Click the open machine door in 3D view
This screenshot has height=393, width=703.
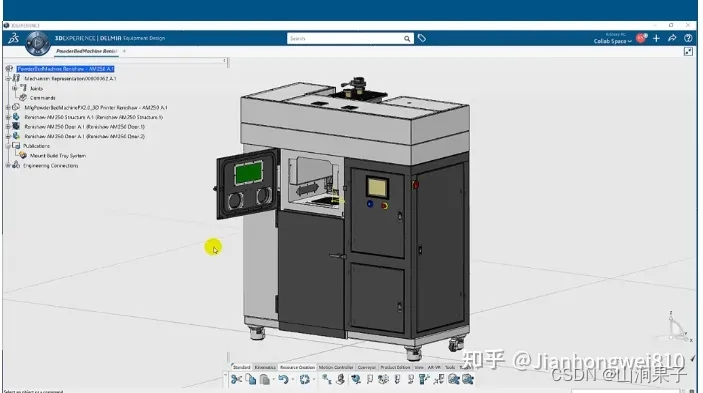pyautogui.click(x=248, y=184)
